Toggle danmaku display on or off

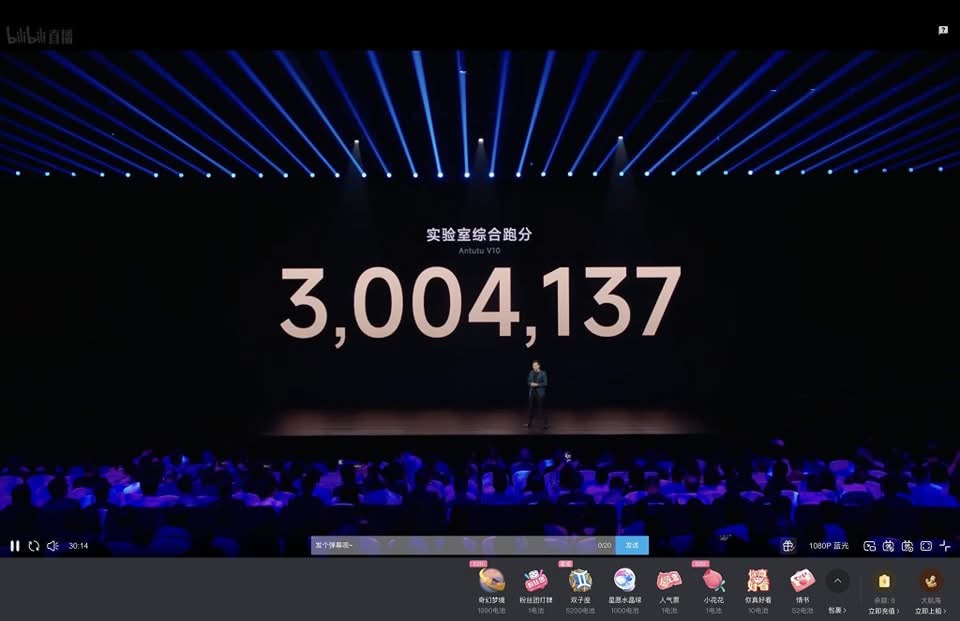(x=888, y=546)
